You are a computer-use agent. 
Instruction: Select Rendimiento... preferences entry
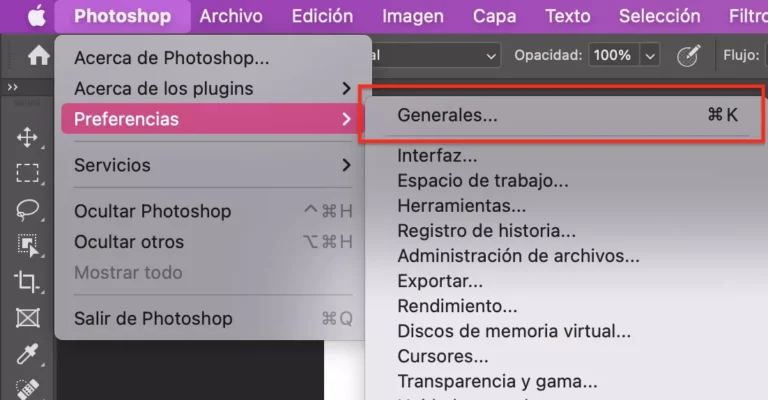pos(457,306)
